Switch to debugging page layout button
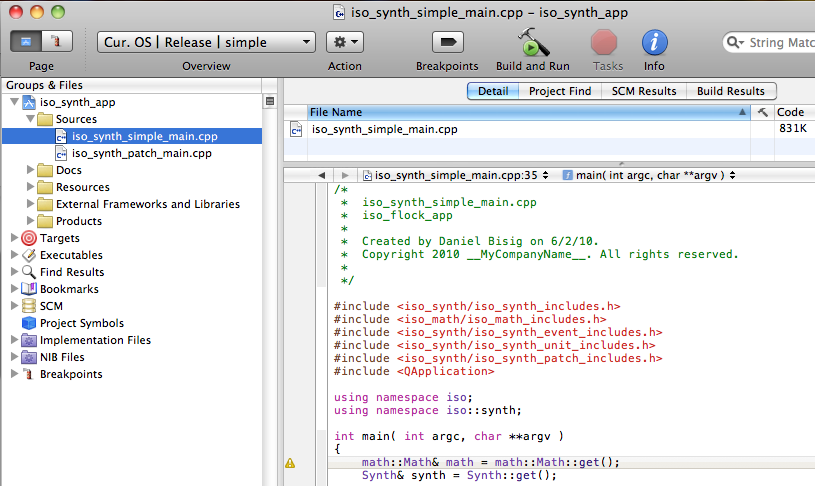 point(57,42)
